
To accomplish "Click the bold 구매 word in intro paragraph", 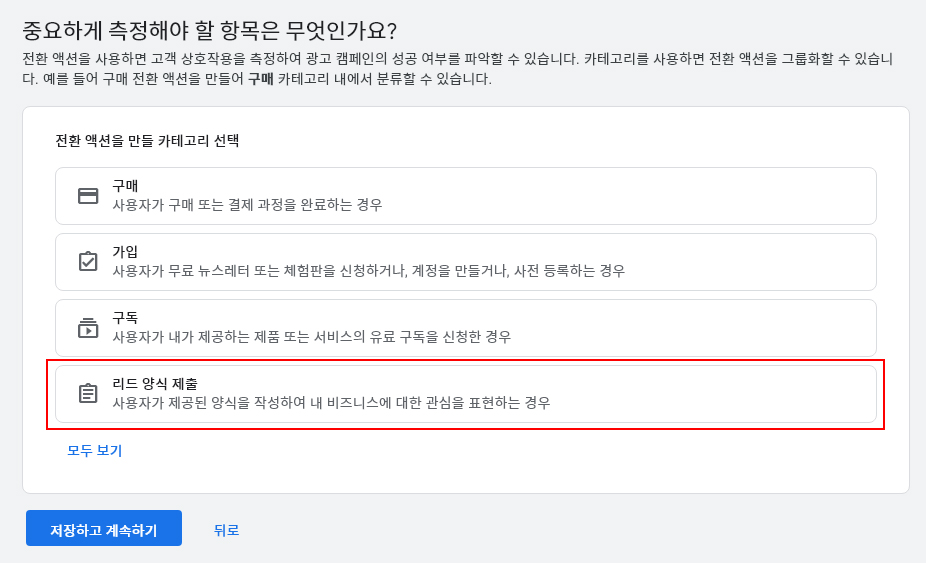I will [x=260, y=79].
